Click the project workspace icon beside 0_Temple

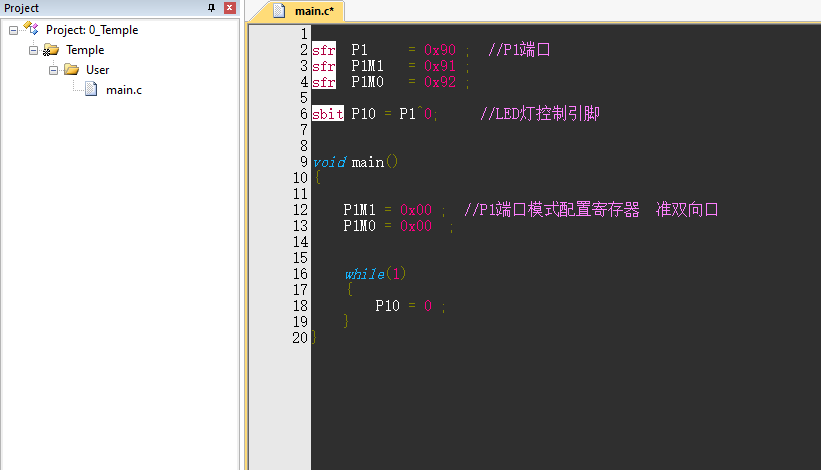click(31, 29)
